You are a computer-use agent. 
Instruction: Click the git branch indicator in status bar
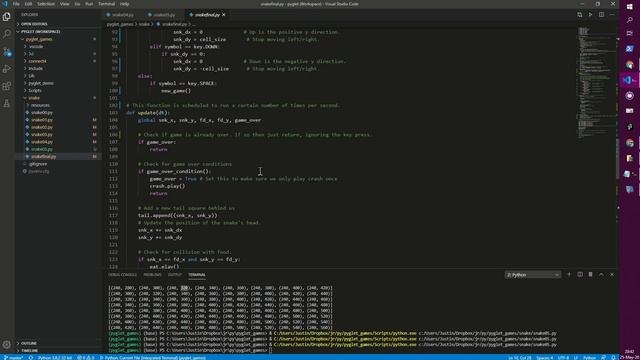click(x=13, y=358)
